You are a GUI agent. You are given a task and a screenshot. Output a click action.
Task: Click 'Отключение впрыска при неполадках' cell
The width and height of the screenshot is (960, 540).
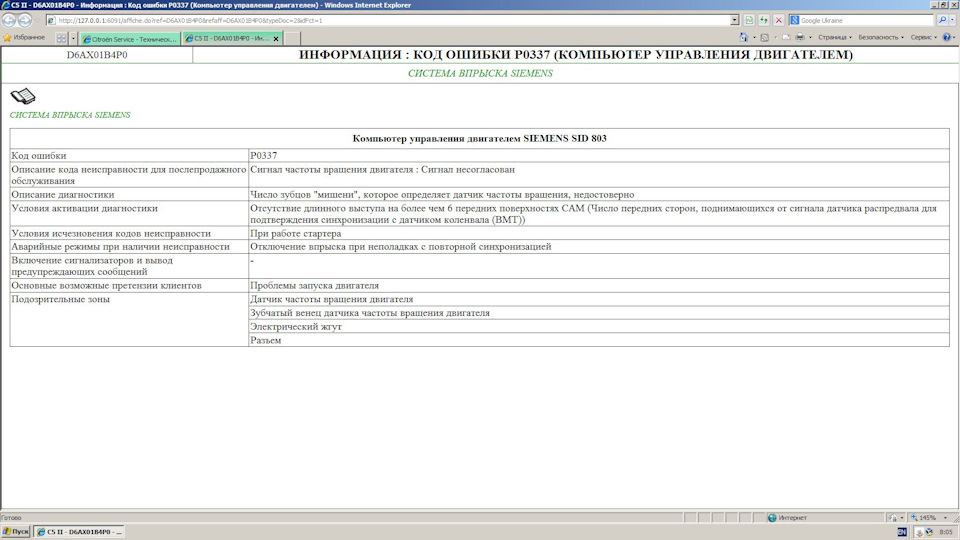[599, 247]
